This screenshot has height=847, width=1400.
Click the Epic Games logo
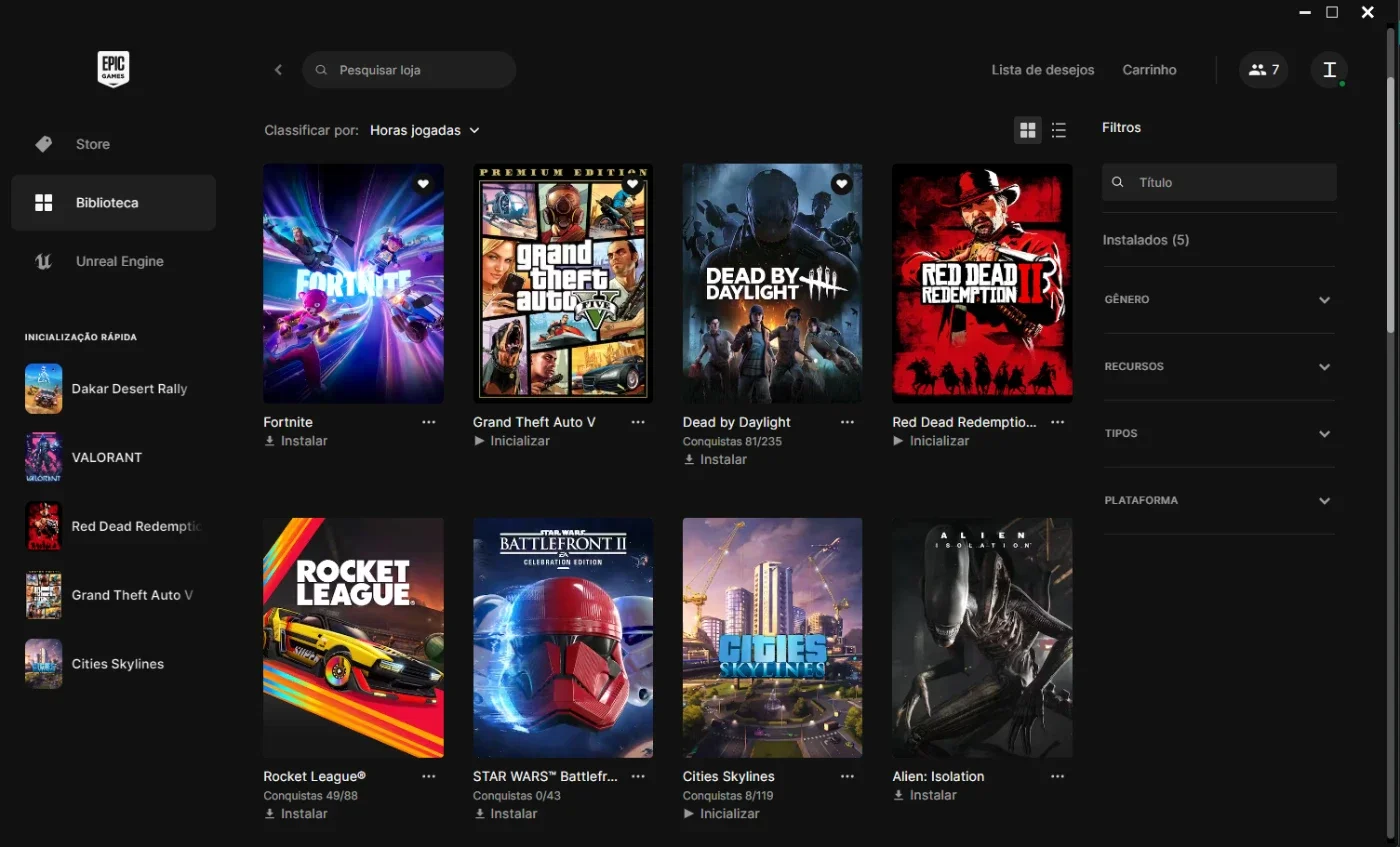113,69
